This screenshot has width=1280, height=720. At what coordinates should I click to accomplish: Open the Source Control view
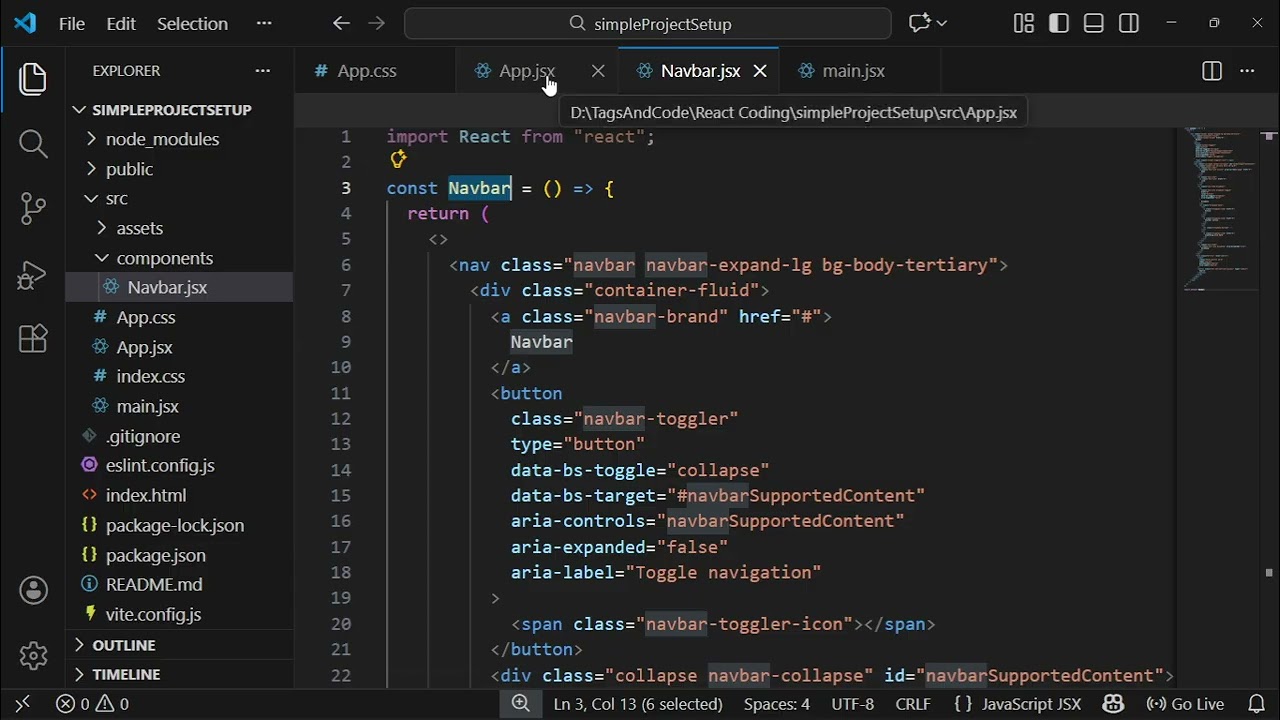click(33, 209)
